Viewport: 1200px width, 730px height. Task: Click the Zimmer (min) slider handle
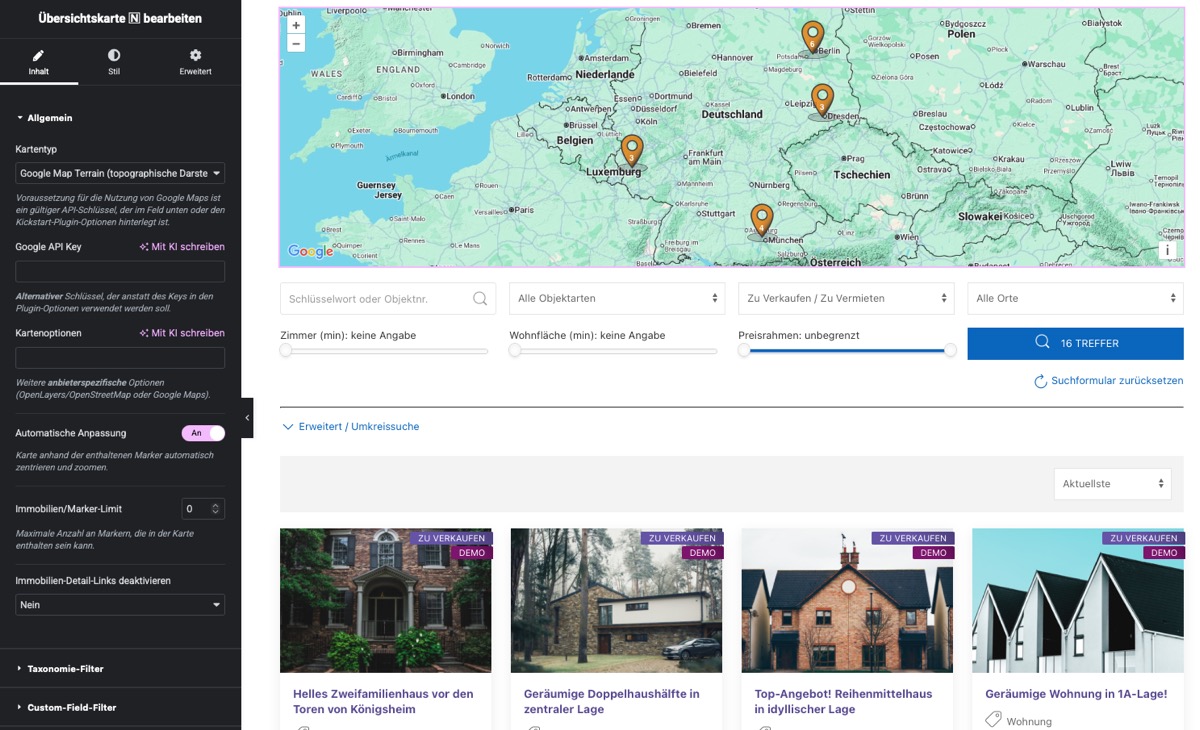click(286, 351)
